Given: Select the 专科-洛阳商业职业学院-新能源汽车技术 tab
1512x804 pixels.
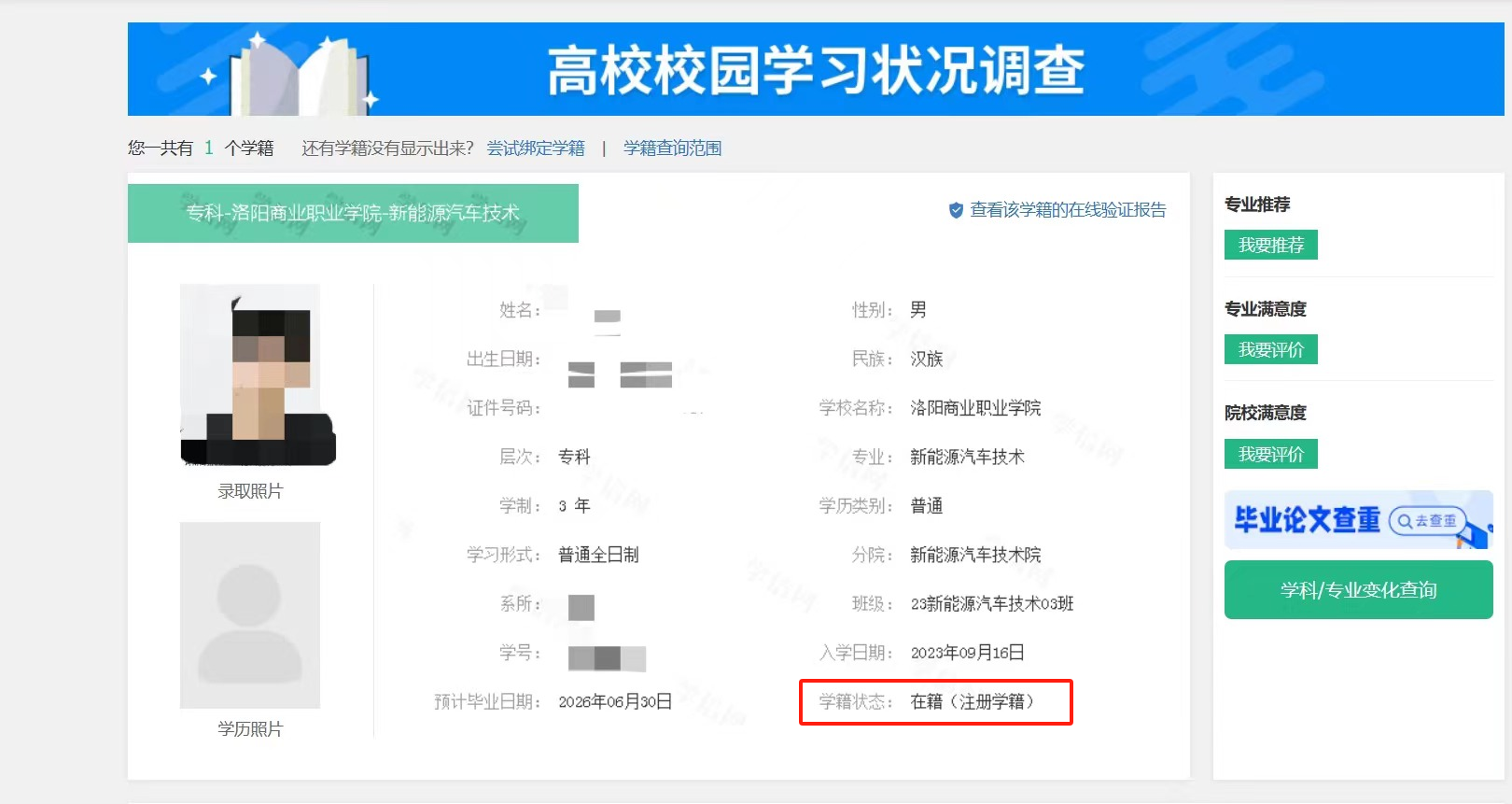Looking at the screenshot, I should 353,213.
